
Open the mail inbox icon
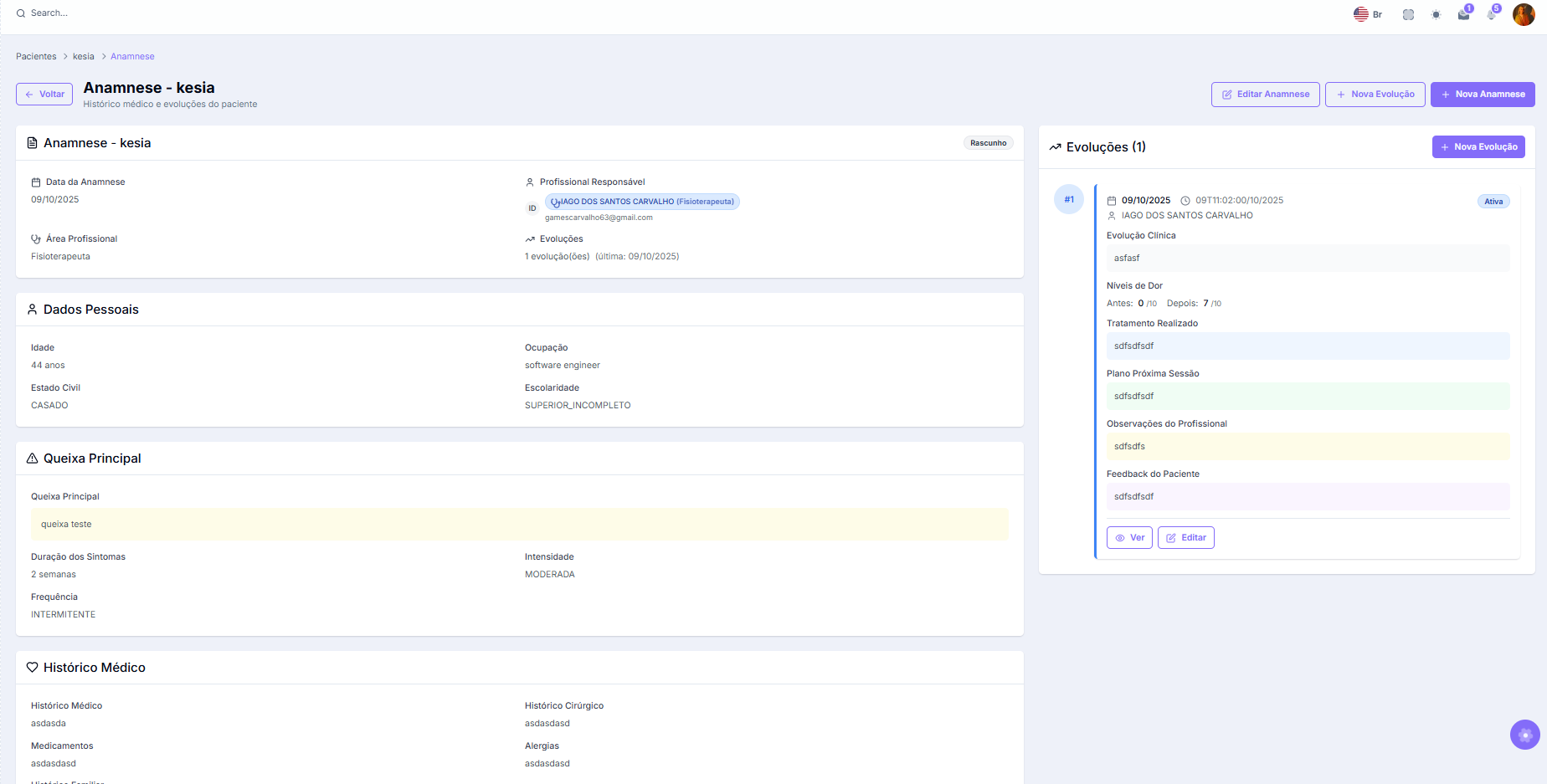pos(1463,14)
